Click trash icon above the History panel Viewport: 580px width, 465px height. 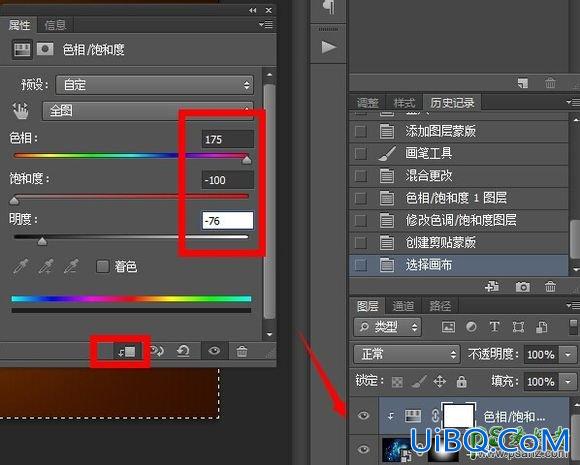pos(550,83)
